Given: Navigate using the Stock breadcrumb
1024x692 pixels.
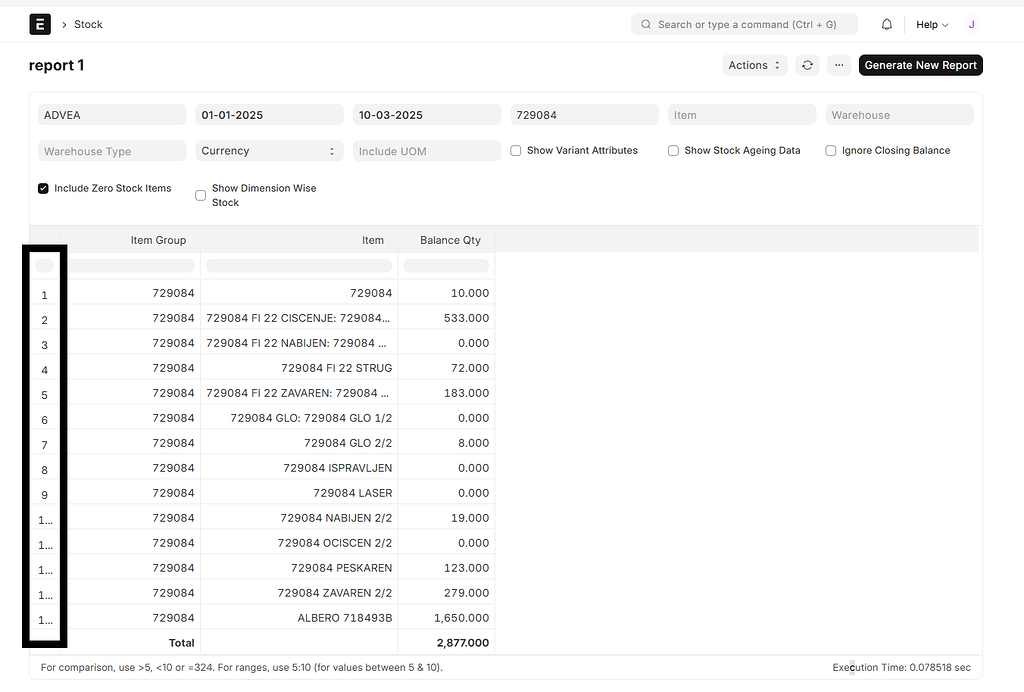Looking at the screenshot, I should click(88, 23).
